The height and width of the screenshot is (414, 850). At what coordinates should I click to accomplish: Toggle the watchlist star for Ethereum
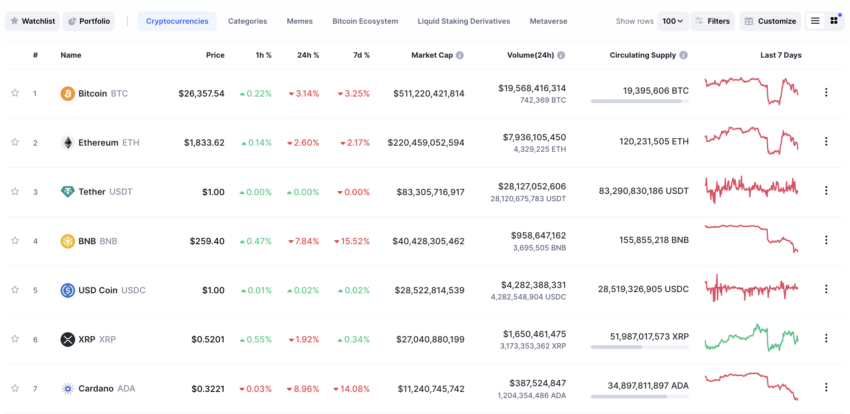(x=15, y=143)
